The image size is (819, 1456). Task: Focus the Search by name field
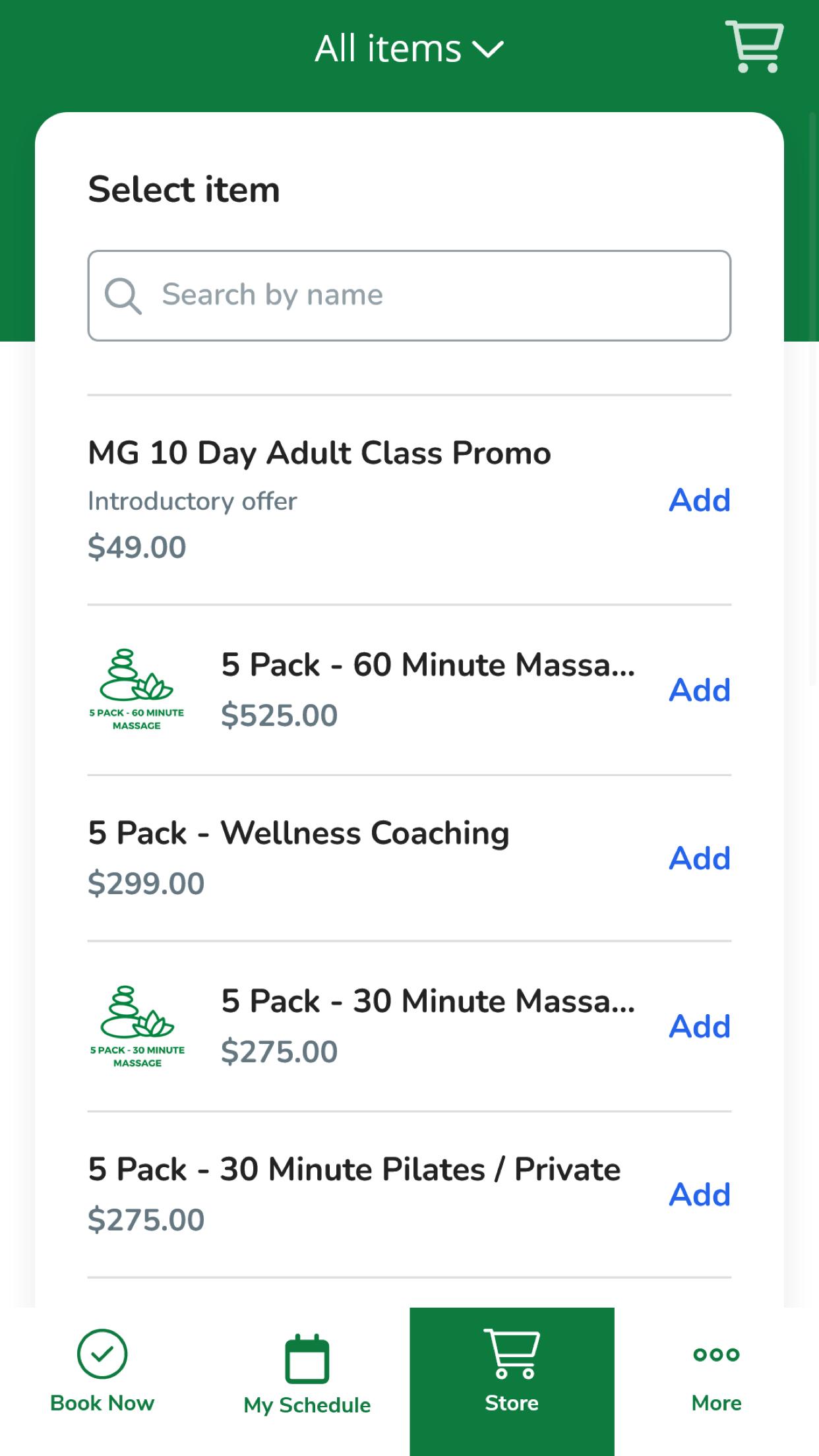[409, 295]
